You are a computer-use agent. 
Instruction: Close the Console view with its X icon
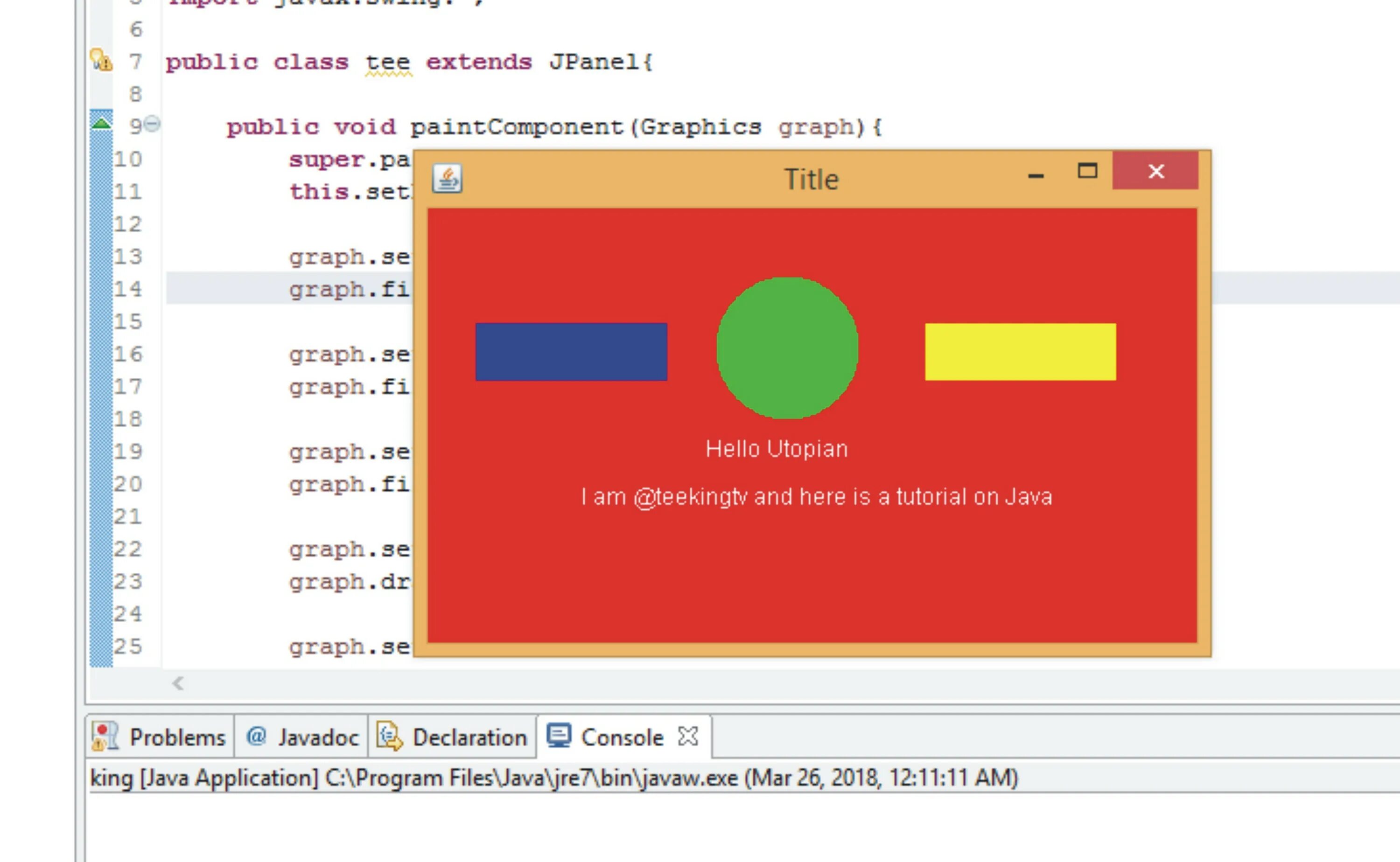tap(688, 736)
